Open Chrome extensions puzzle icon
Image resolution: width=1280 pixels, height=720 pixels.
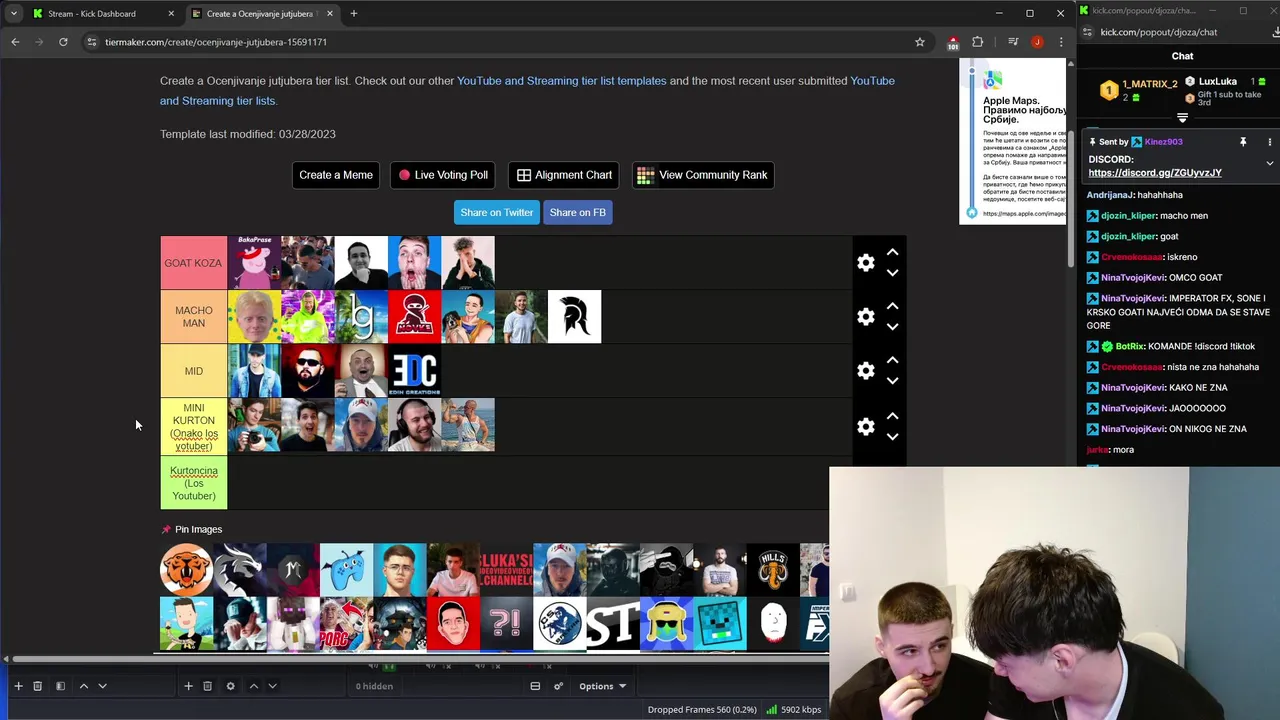978,42
